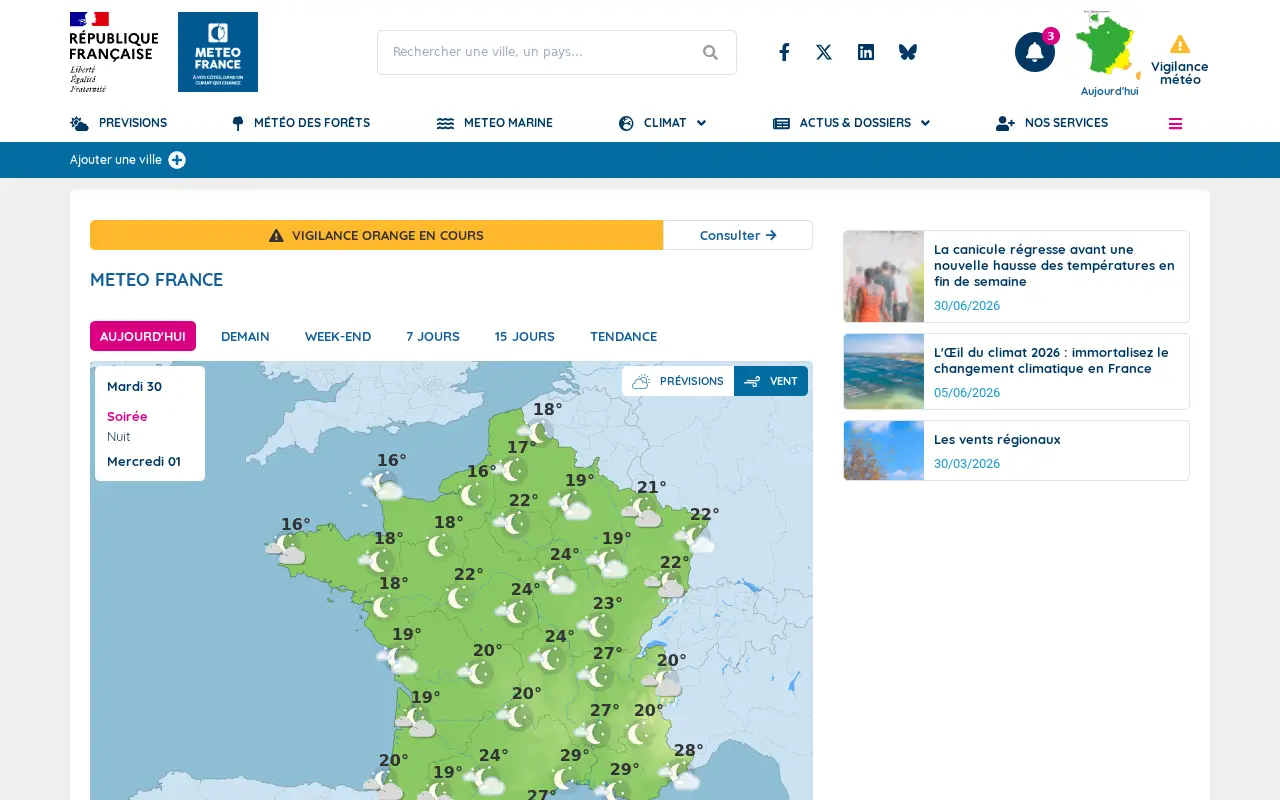
Task: Switch to the 7 Jours tab
Action: [x=433, y=336]
